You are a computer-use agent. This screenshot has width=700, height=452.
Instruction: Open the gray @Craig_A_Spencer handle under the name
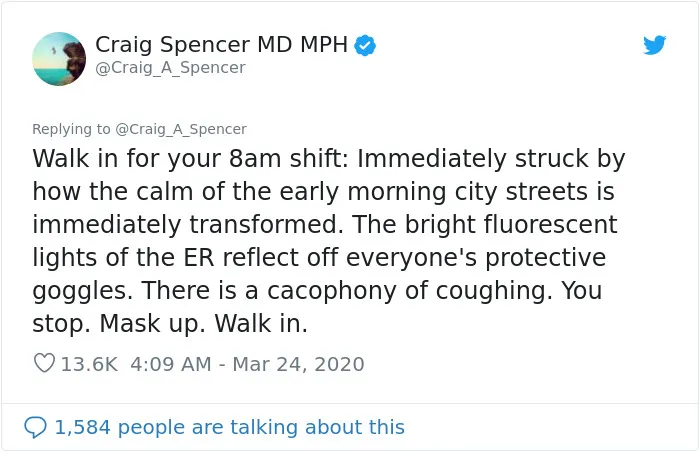(170, 67)
